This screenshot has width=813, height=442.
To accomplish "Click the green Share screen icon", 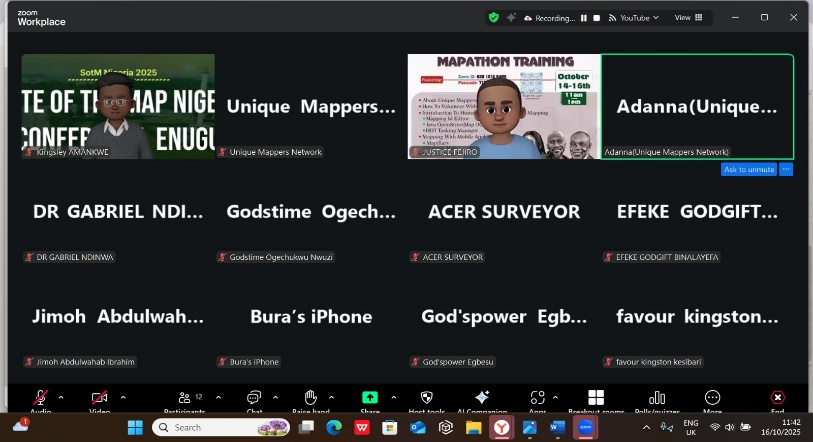I will 369,398.
